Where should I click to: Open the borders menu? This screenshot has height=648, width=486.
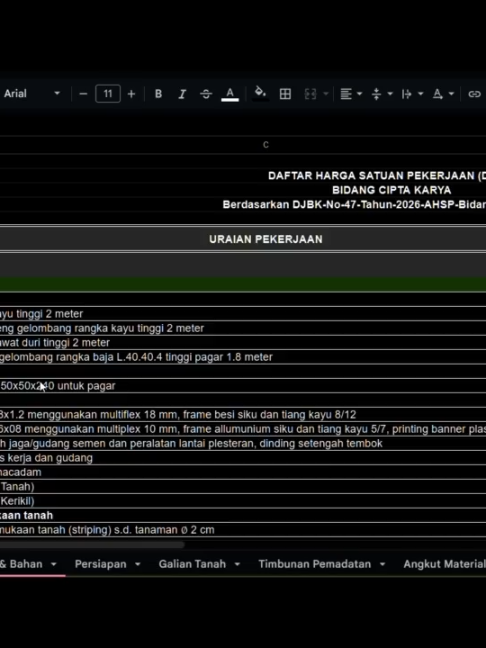[x=285, y=94]
